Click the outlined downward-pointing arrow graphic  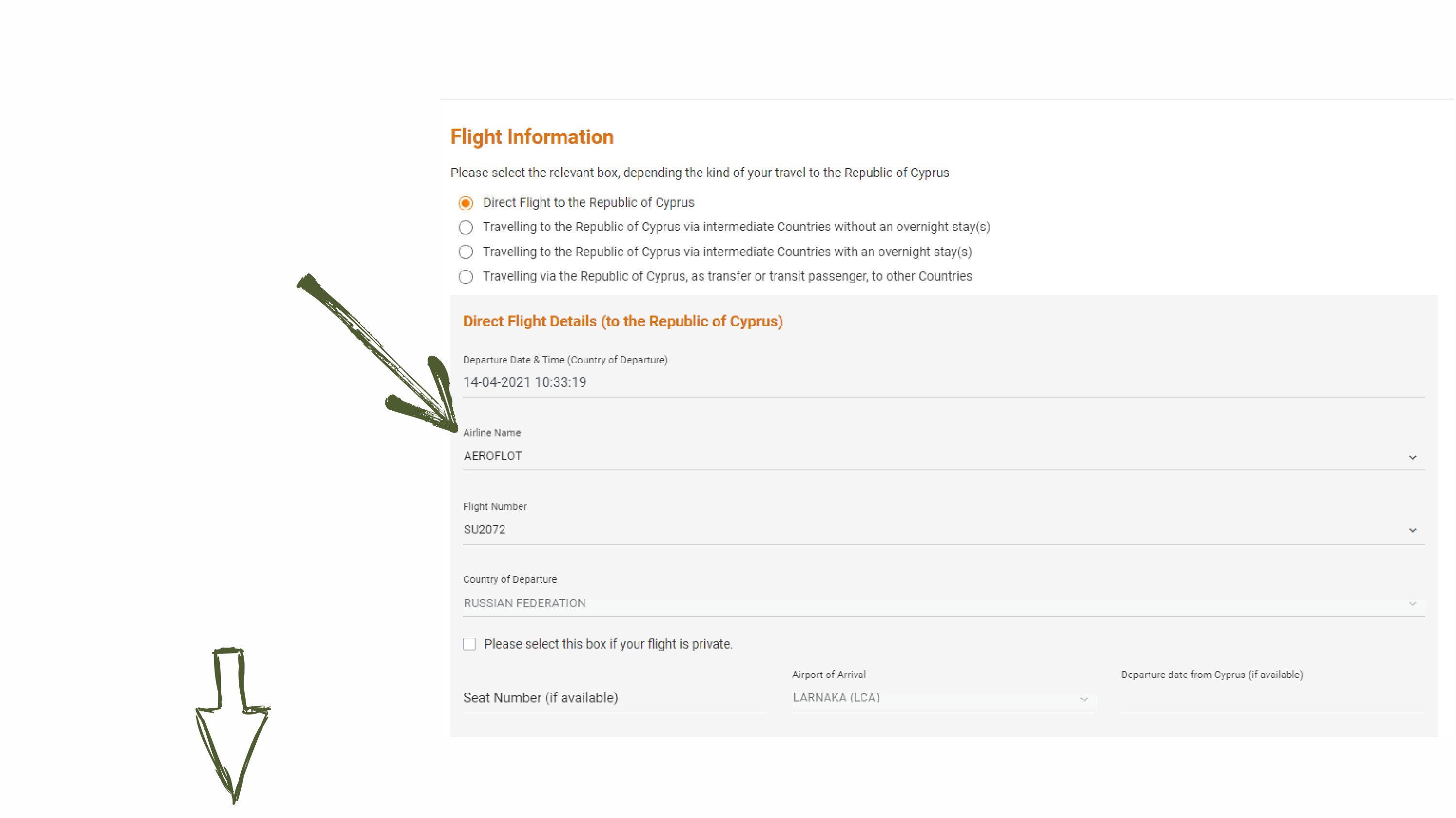233,726
